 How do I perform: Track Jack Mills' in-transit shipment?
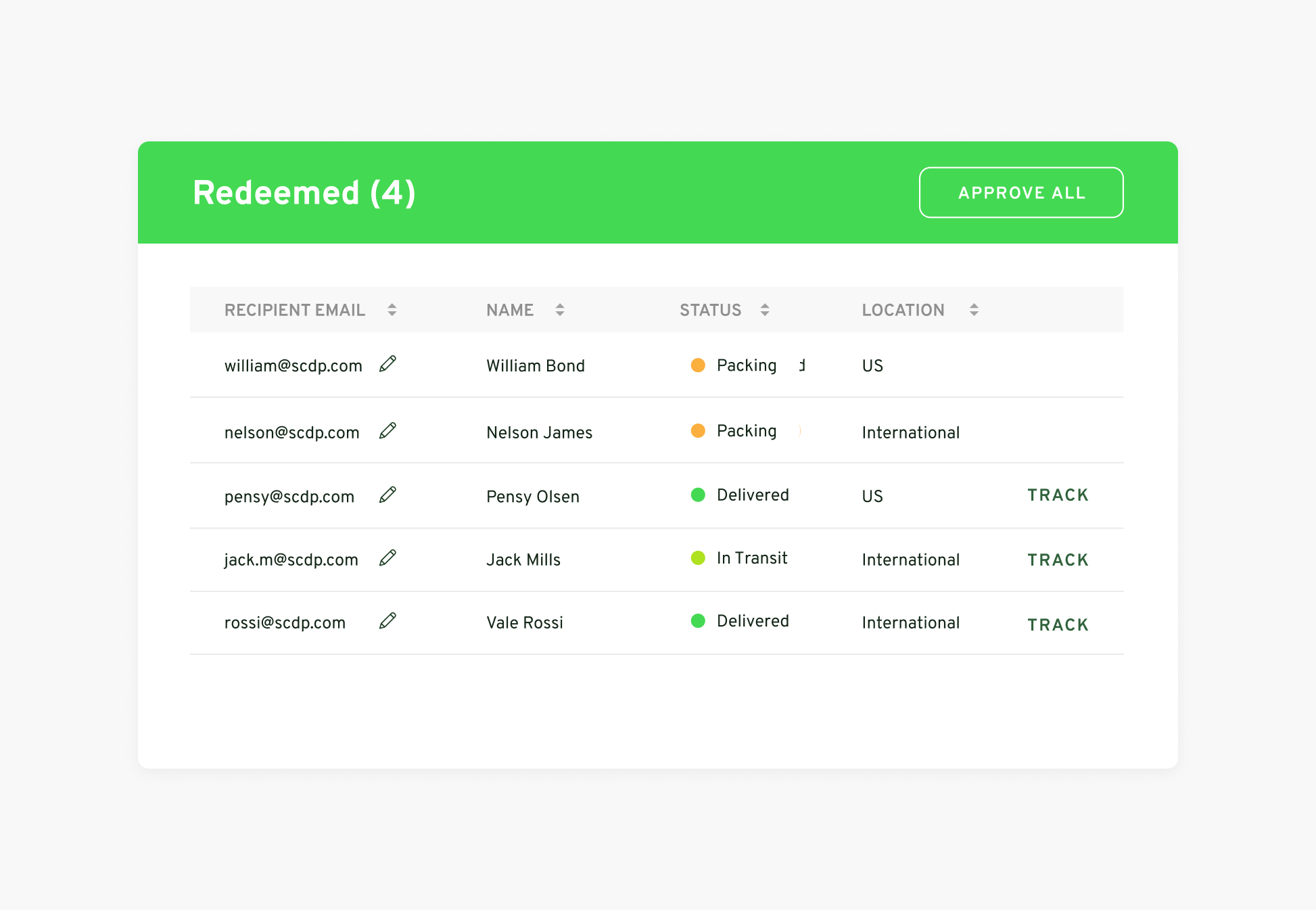[1058, 560]
